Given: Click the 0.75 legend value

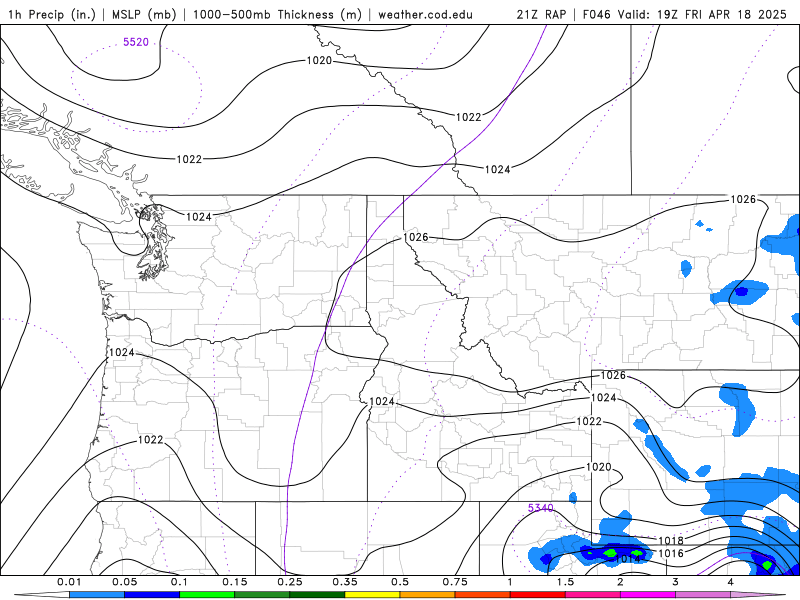Looking at the screenshot, I should coord(455,582).
